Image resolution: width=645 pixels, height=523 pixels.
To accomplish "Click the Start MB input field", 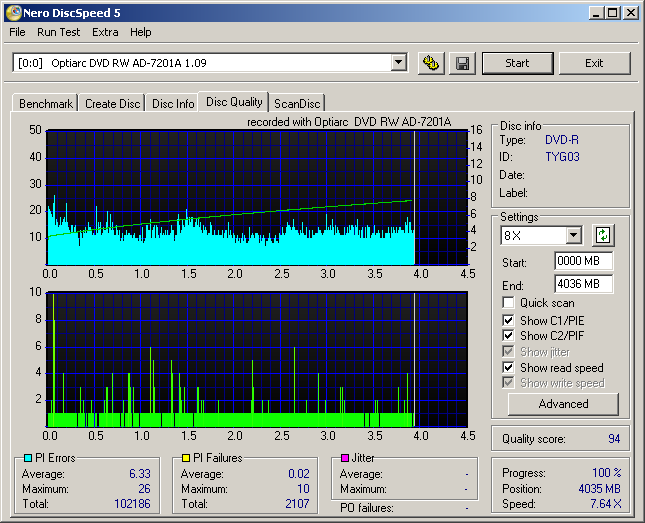I will click(583, 262).
